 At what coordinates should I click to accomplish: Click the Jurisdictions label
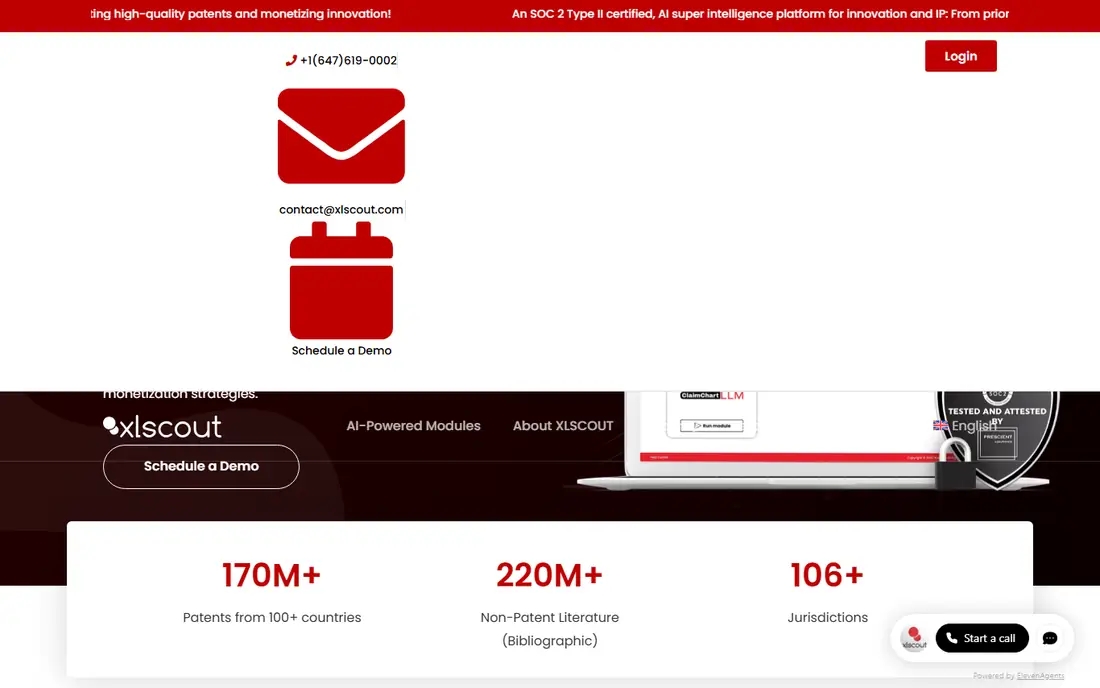click(x=827, y=618)
